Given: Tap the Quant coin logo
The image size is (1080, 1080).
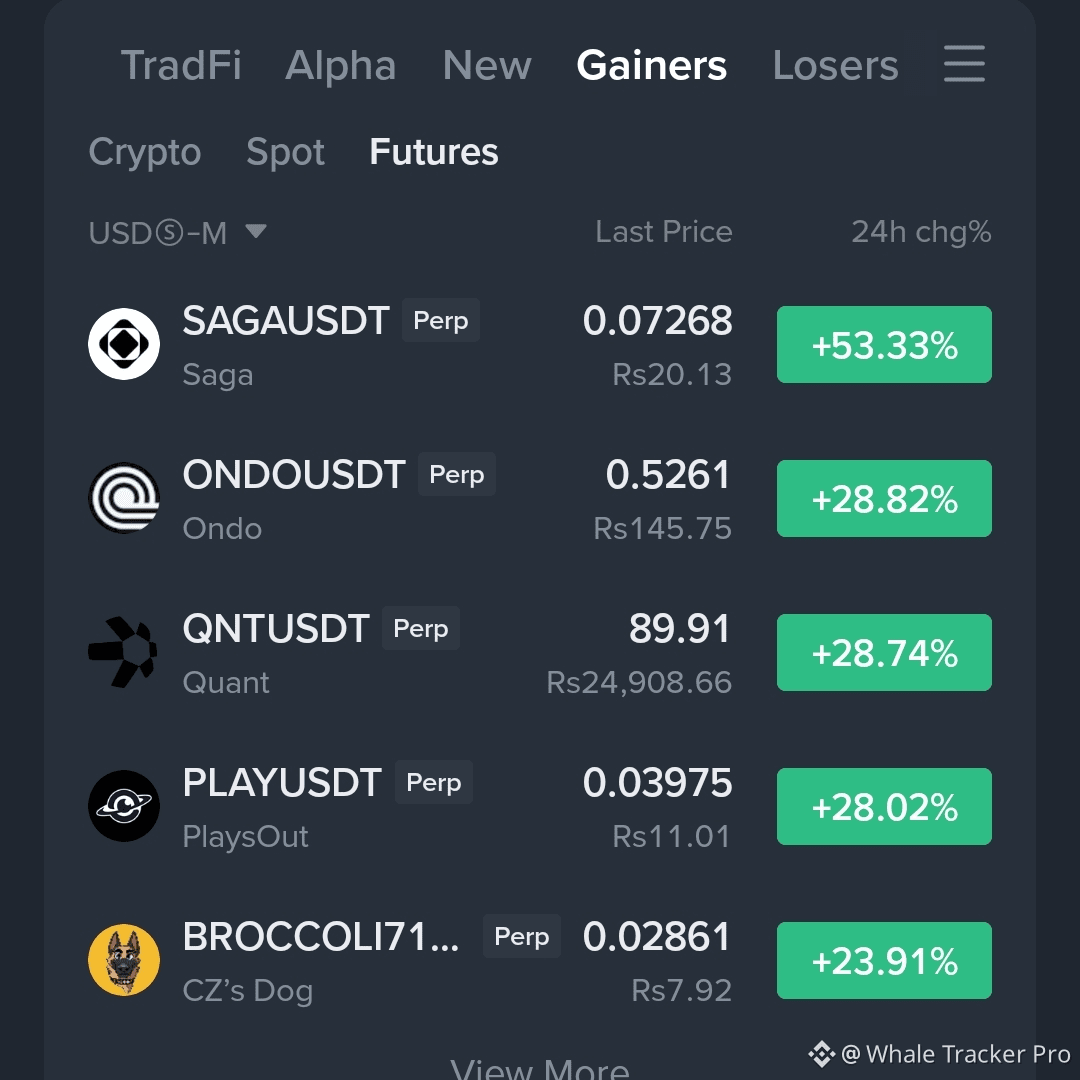Looking at the screenshot, I should point(124,652).
